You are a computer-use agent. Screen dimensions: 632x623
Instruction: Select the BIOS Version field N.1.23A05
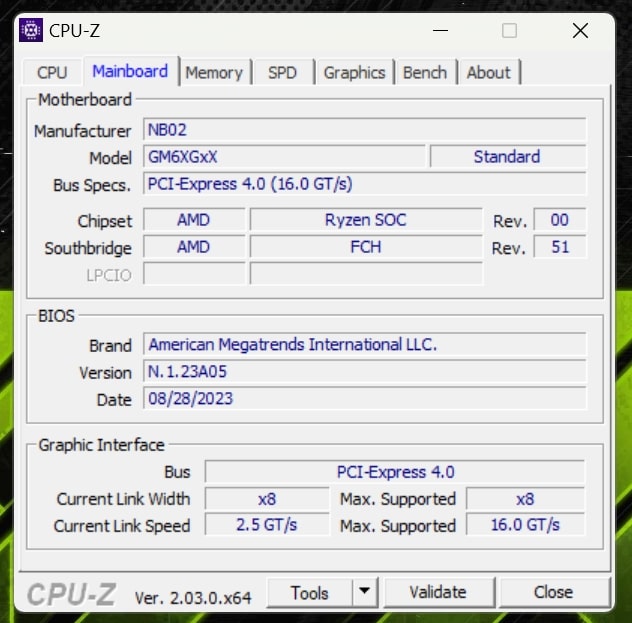364,372
